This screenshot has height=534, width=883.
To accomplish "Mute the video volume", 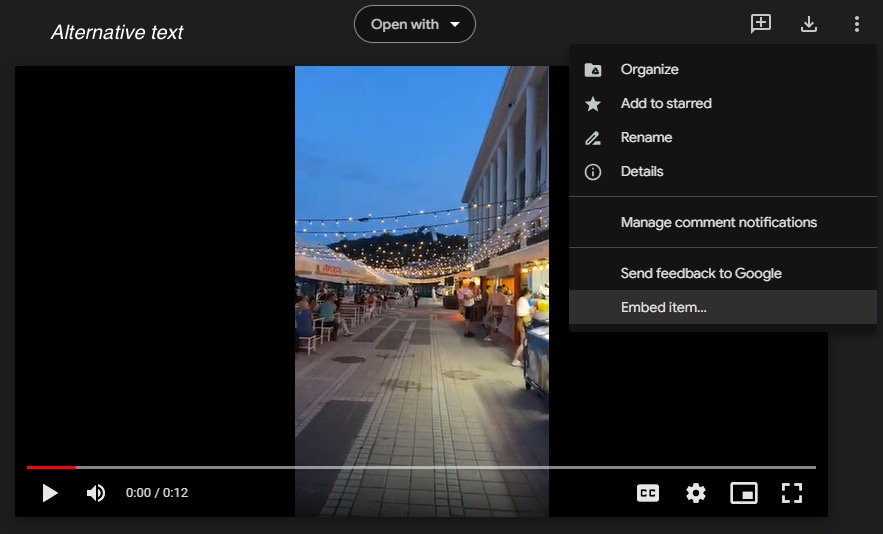I will 96,493.
